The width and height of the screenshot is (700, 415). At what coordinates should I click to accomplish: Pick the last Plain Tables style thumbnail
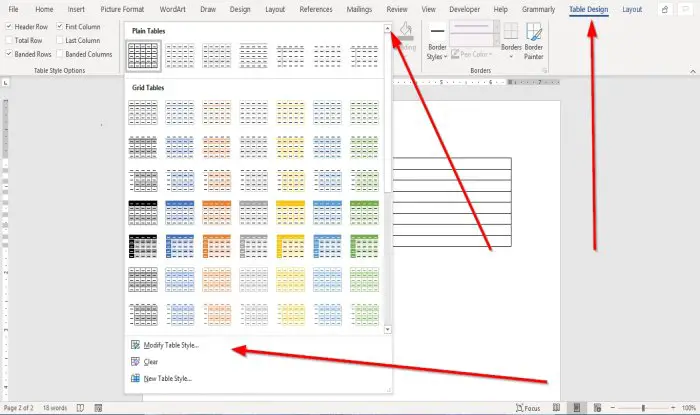click(364, 56)
